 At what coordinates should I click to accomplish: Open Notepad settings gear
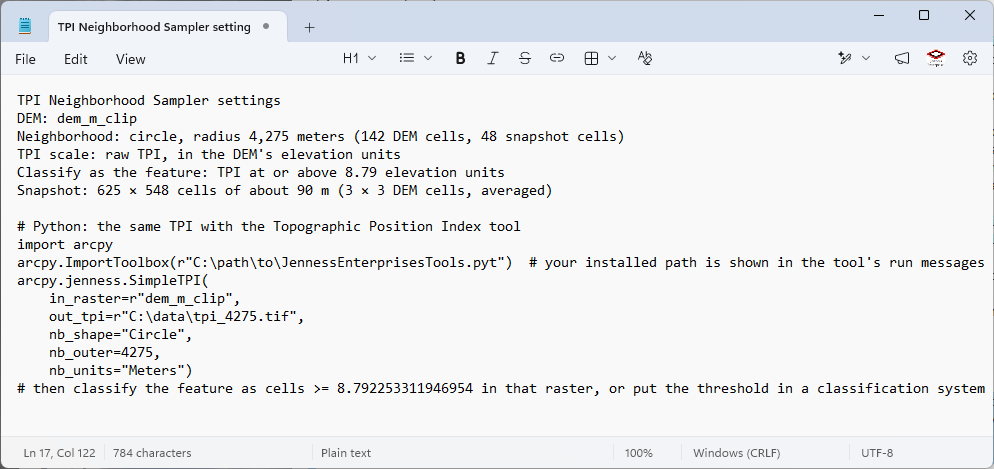pos(969,58)
